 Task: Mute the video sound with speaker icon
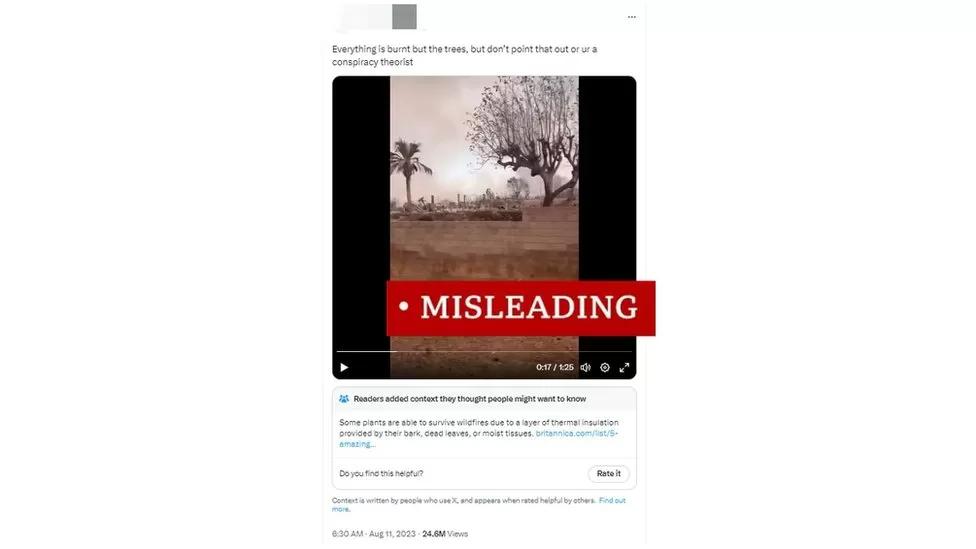tap(586, 367)
